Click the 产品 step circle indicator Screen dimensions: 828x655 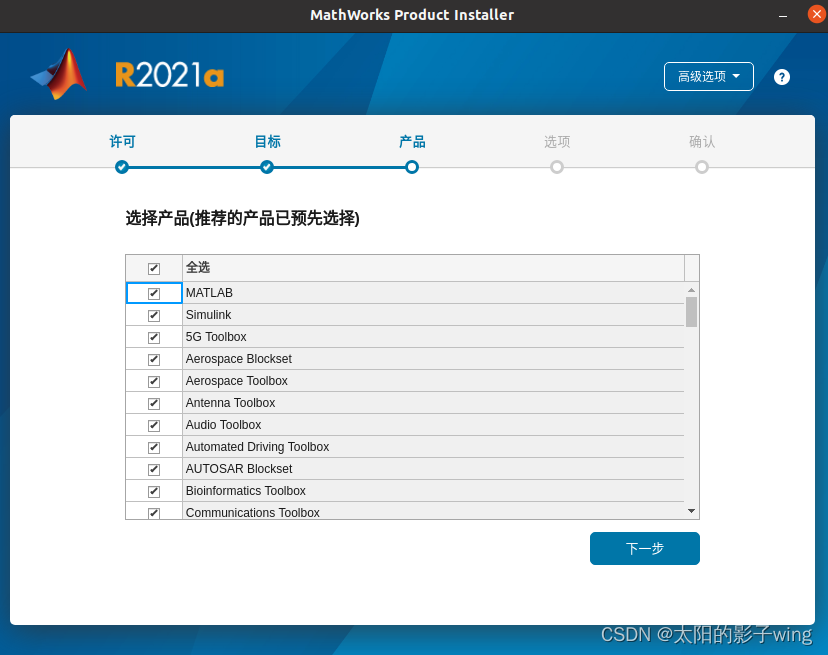[412, 167]
